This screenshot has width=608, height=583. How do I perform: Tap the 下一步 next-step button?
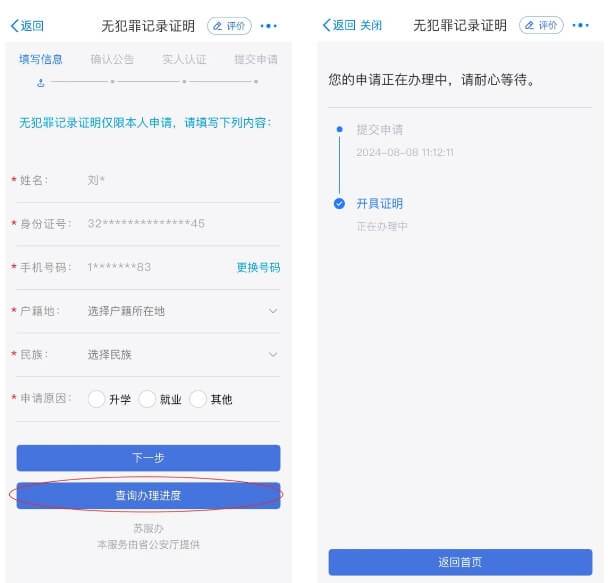(x=149, y=458)
